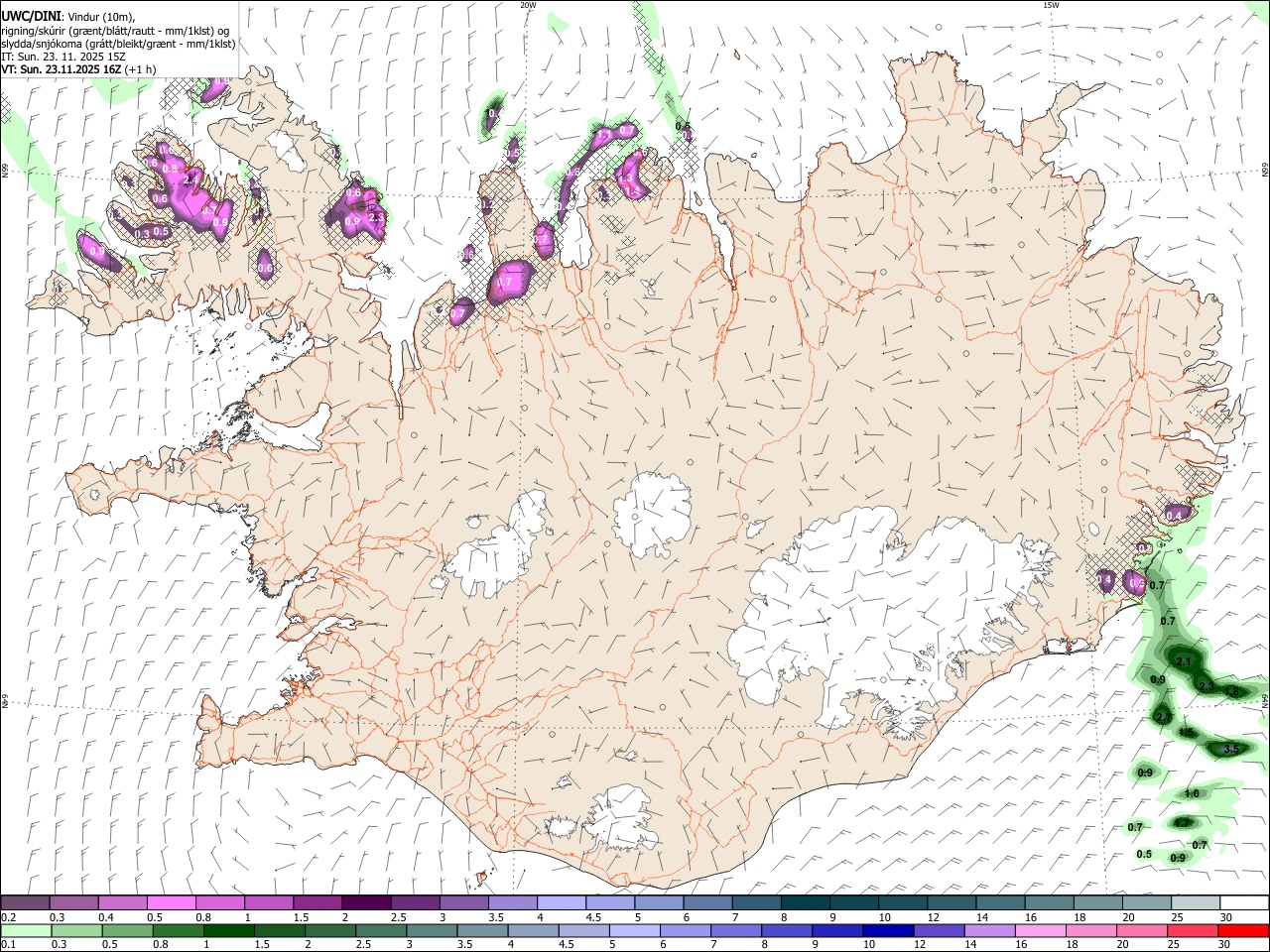1270x952 pixels.
Task: Click the 'slydda/snjókoma' legend description line
Action: (x=118, y=44)
